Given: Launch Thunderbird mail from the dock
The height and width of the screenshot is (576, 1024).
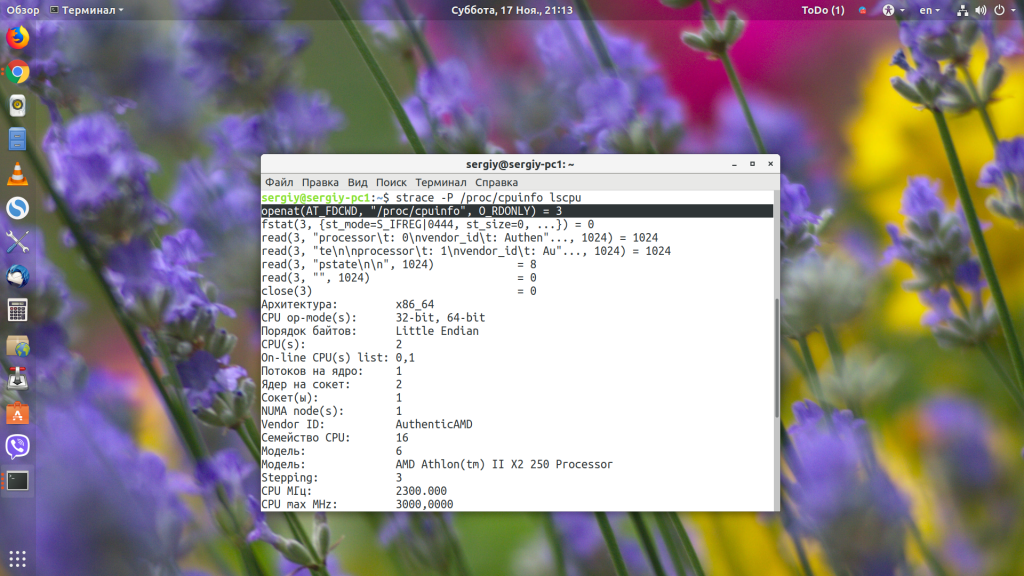Looking at the screenshot, I should pyautogui.click(x=18, y=276).
